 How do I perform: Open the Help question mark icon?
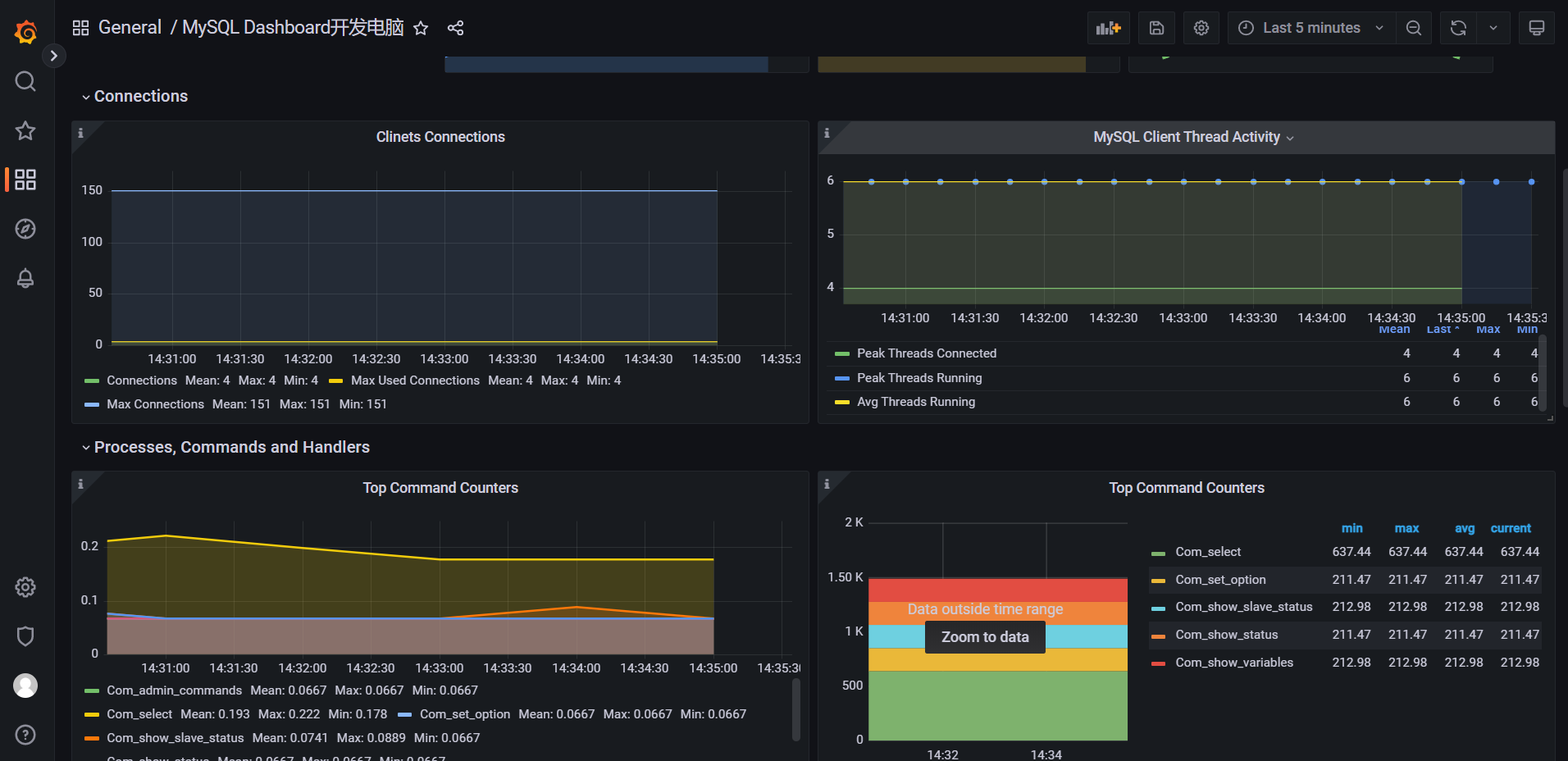(x=25, y=735)
